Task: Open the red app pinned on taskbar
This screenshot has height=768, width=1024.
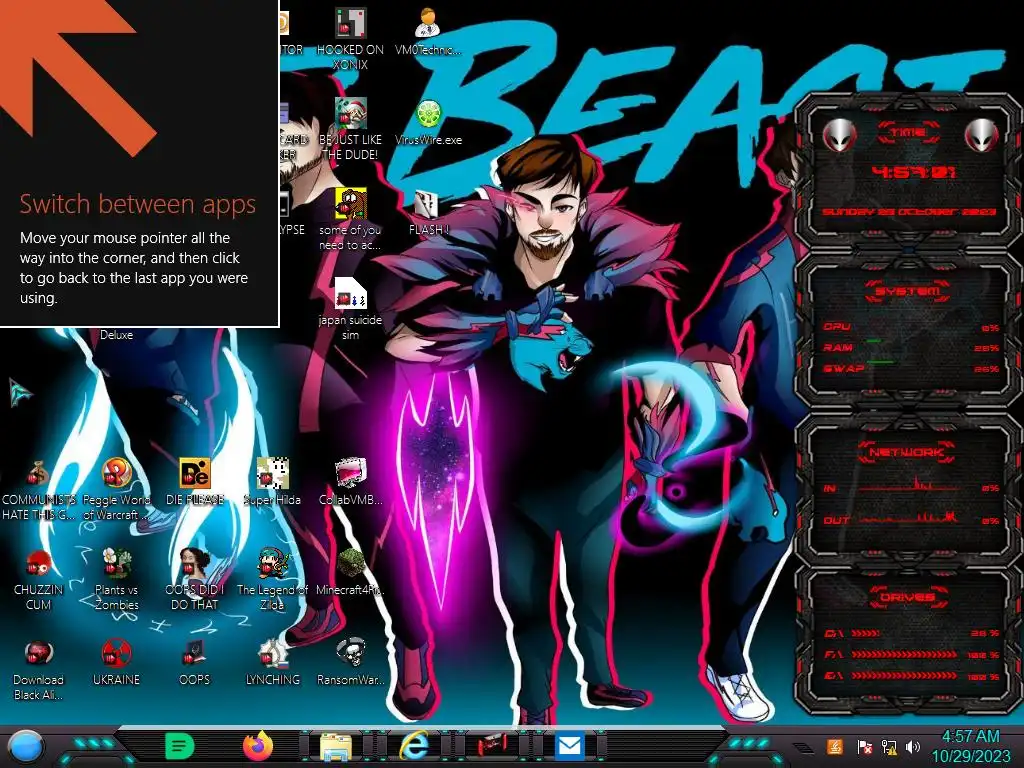Action: (492, 746)
